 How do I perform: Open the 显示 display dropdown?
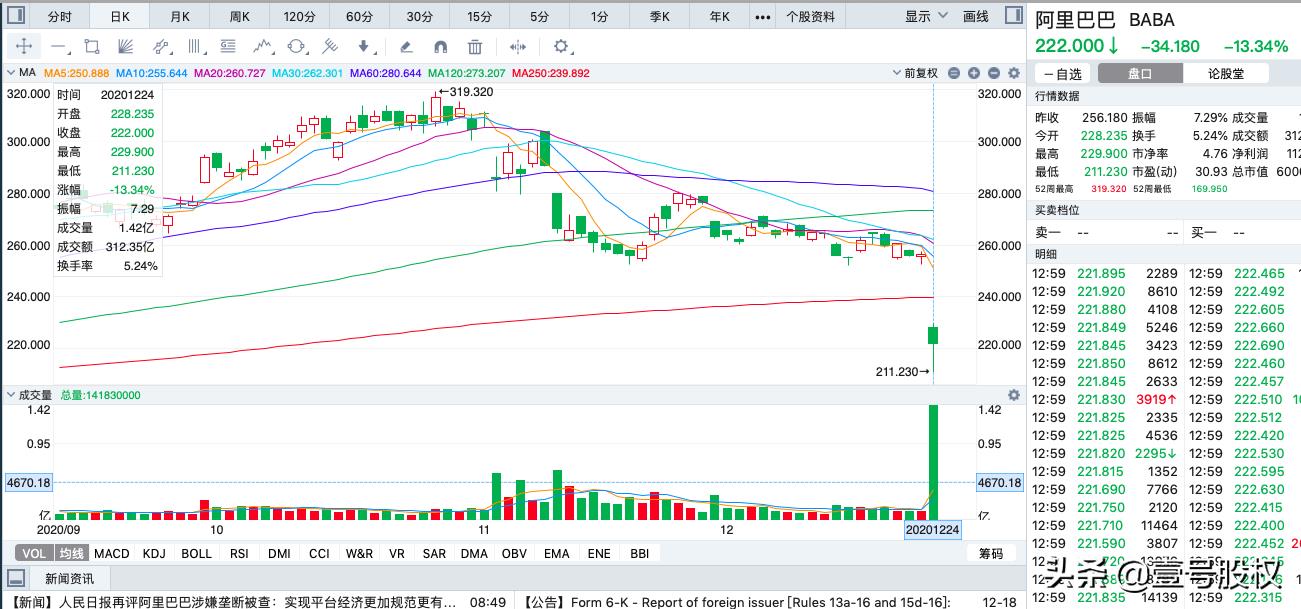click(x=925, y=16)
